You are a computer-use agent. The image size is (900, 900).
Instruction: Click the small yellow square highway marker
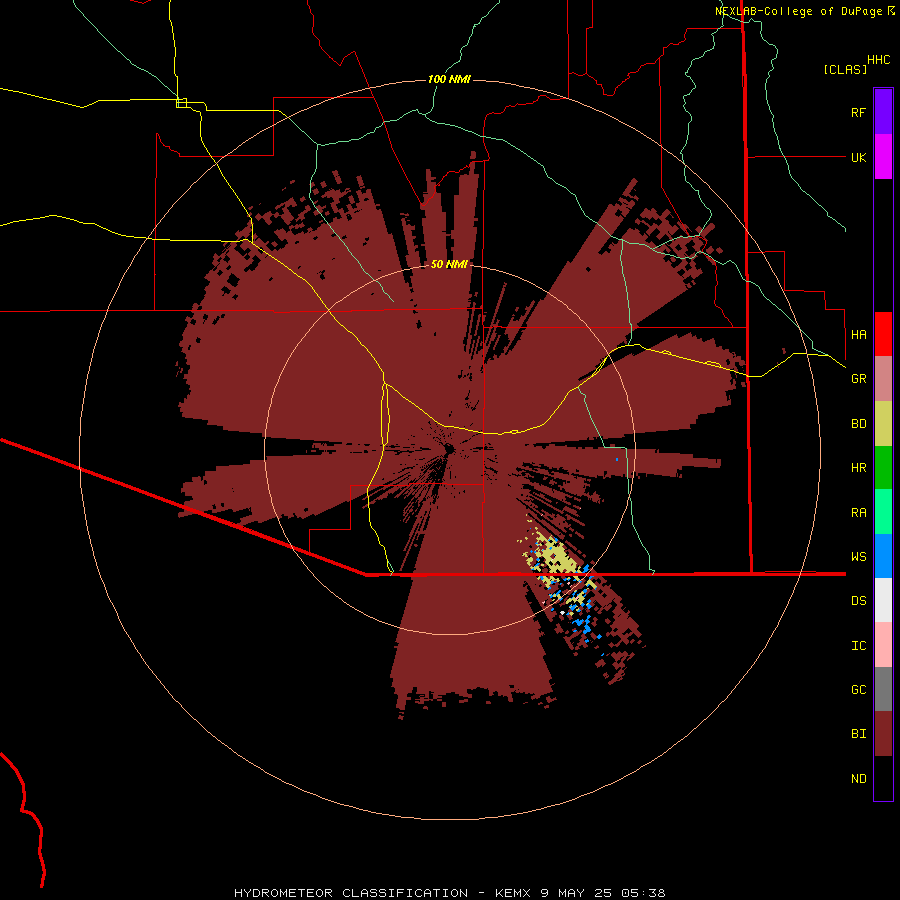coord(181,103)
